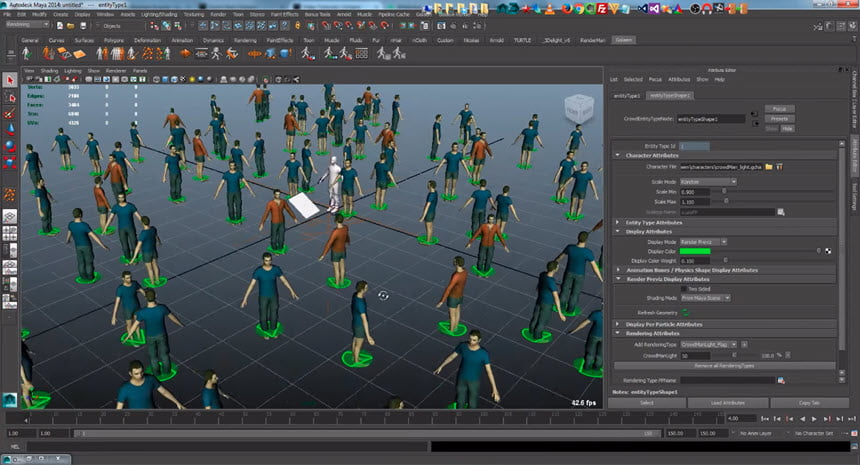Image resolution: width=860 pixels, height=465 pixels.
Task: Click the open scene folder icon
Action: click(70, 26)
